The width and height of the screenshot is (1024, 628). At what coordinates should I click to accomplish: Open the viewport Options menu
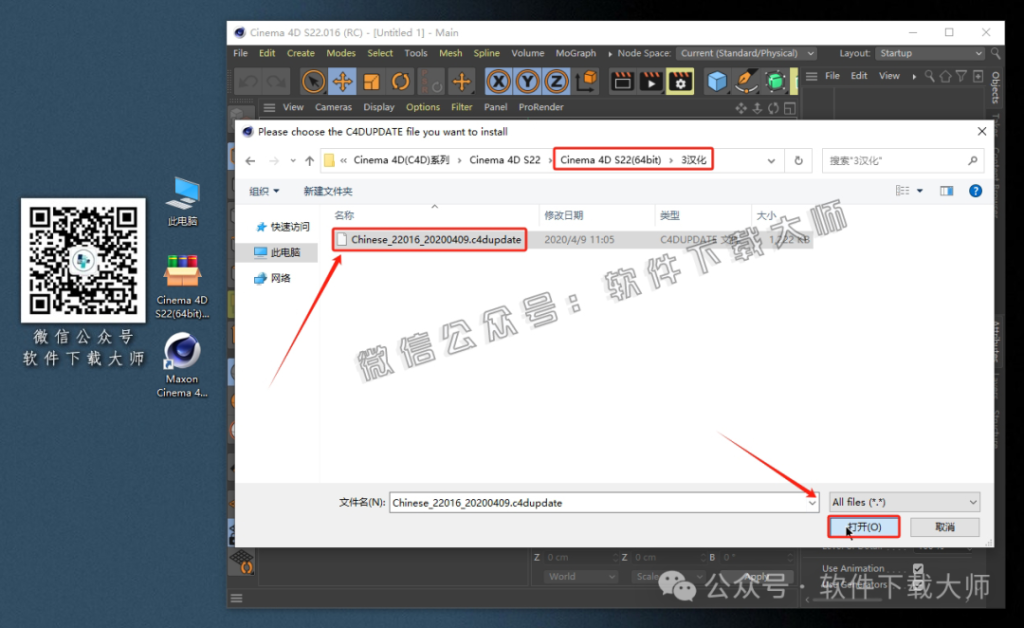[423, 107]
